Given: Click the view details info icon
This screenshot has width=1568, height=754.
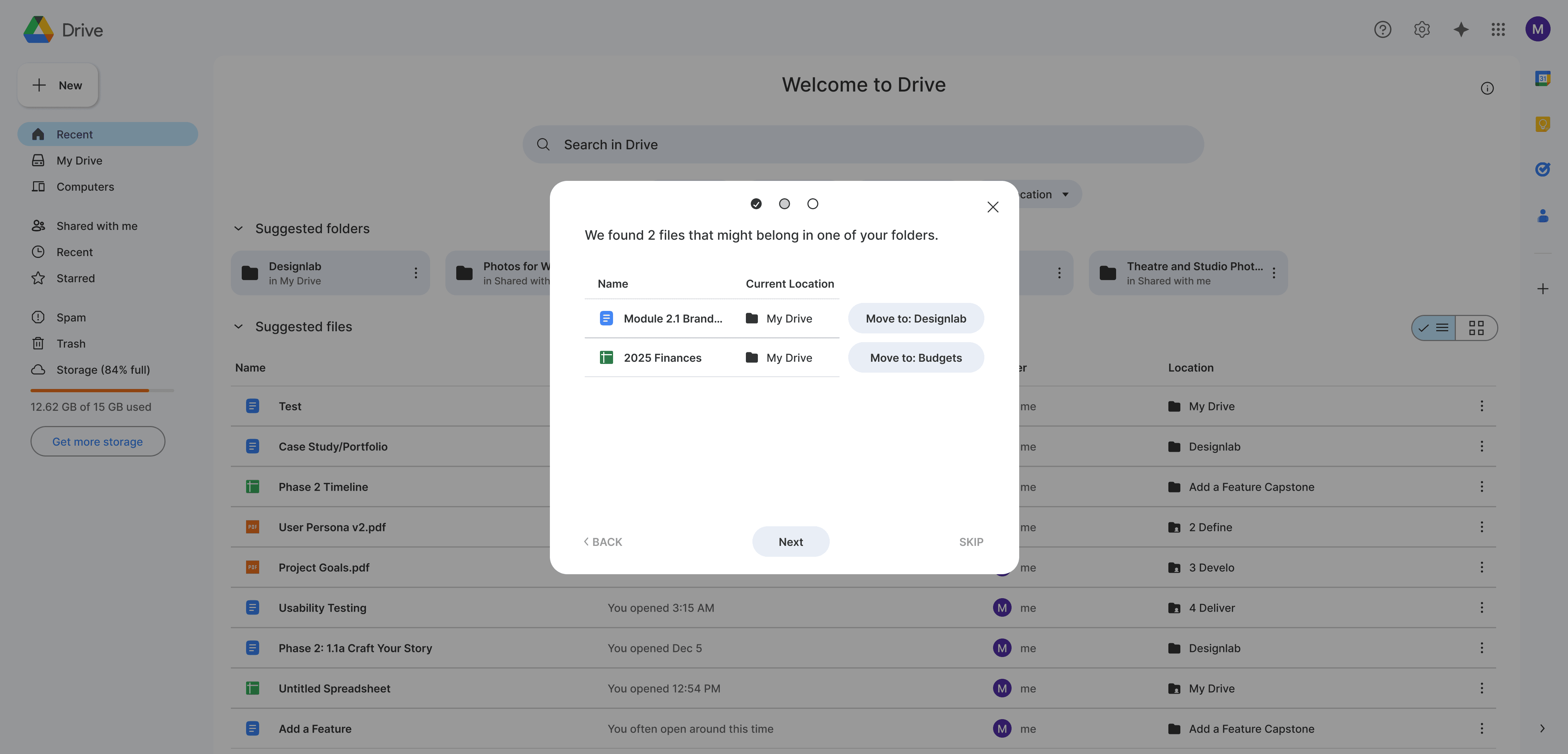Looking at the screenshot, I should click(1486, 88).
